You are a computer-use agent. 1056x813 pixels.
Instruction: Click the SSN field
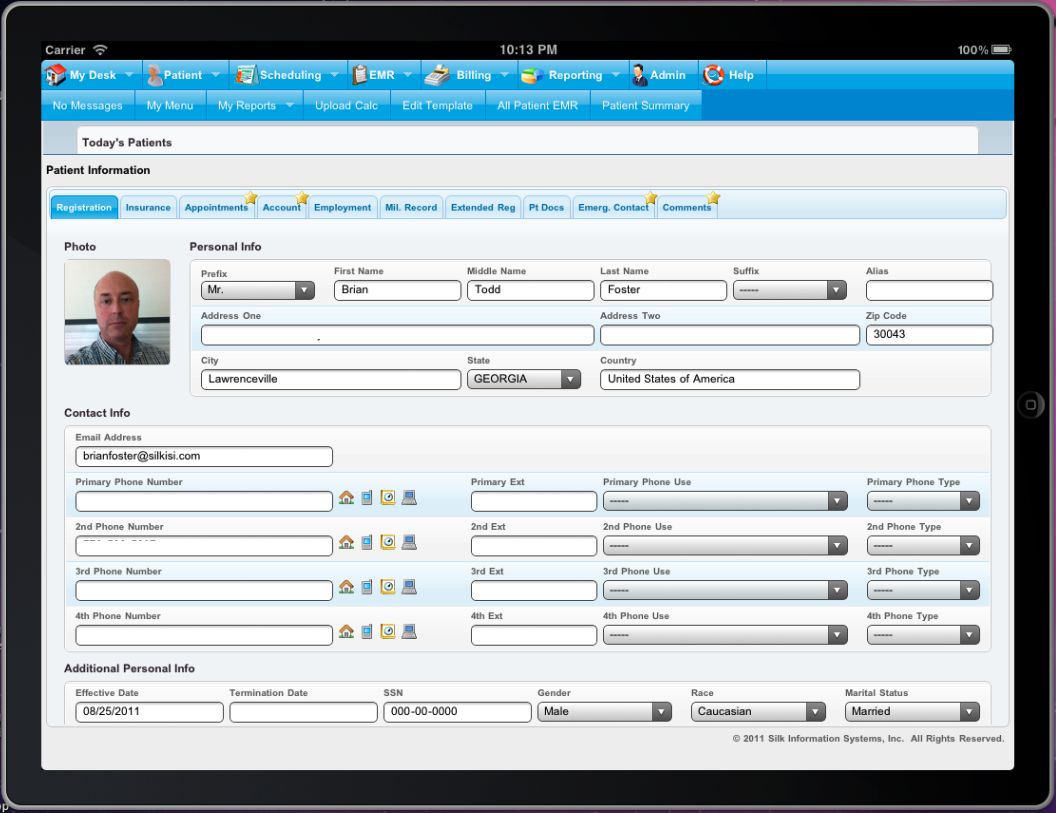(x=457, y=712)
